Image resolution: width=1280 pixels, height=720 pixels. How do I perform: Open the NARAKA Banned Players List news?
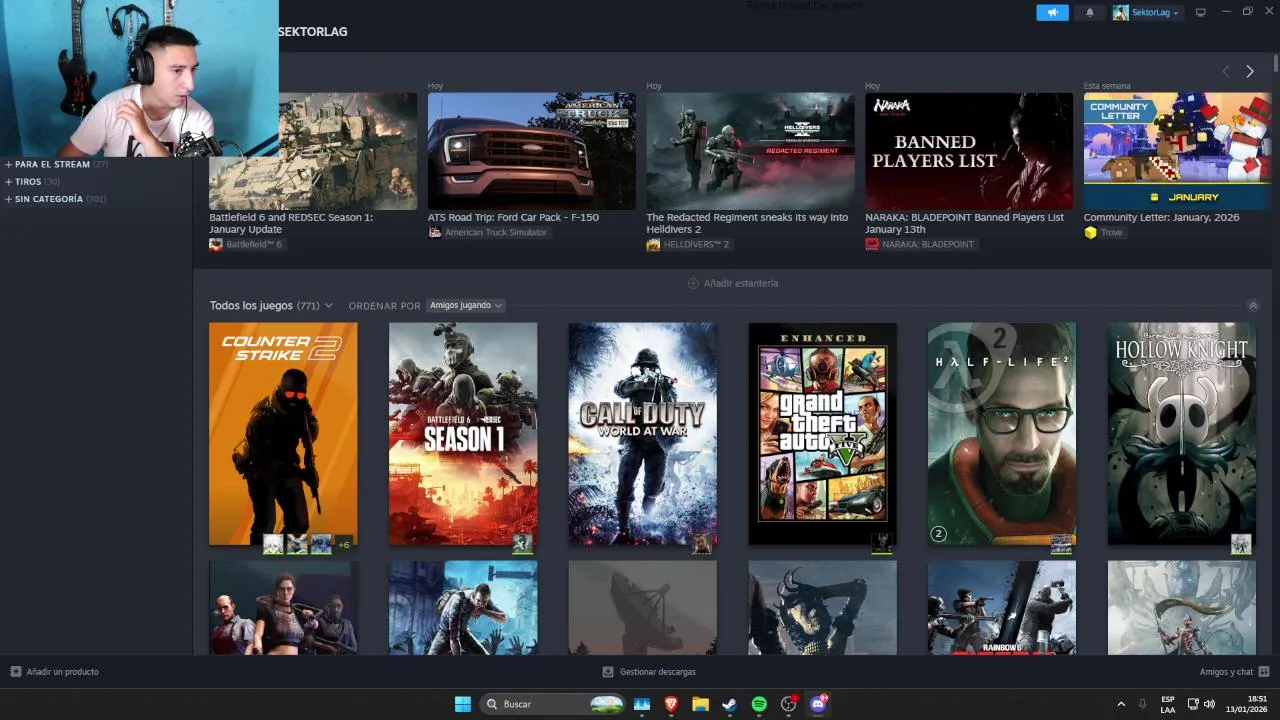(969, 151)
